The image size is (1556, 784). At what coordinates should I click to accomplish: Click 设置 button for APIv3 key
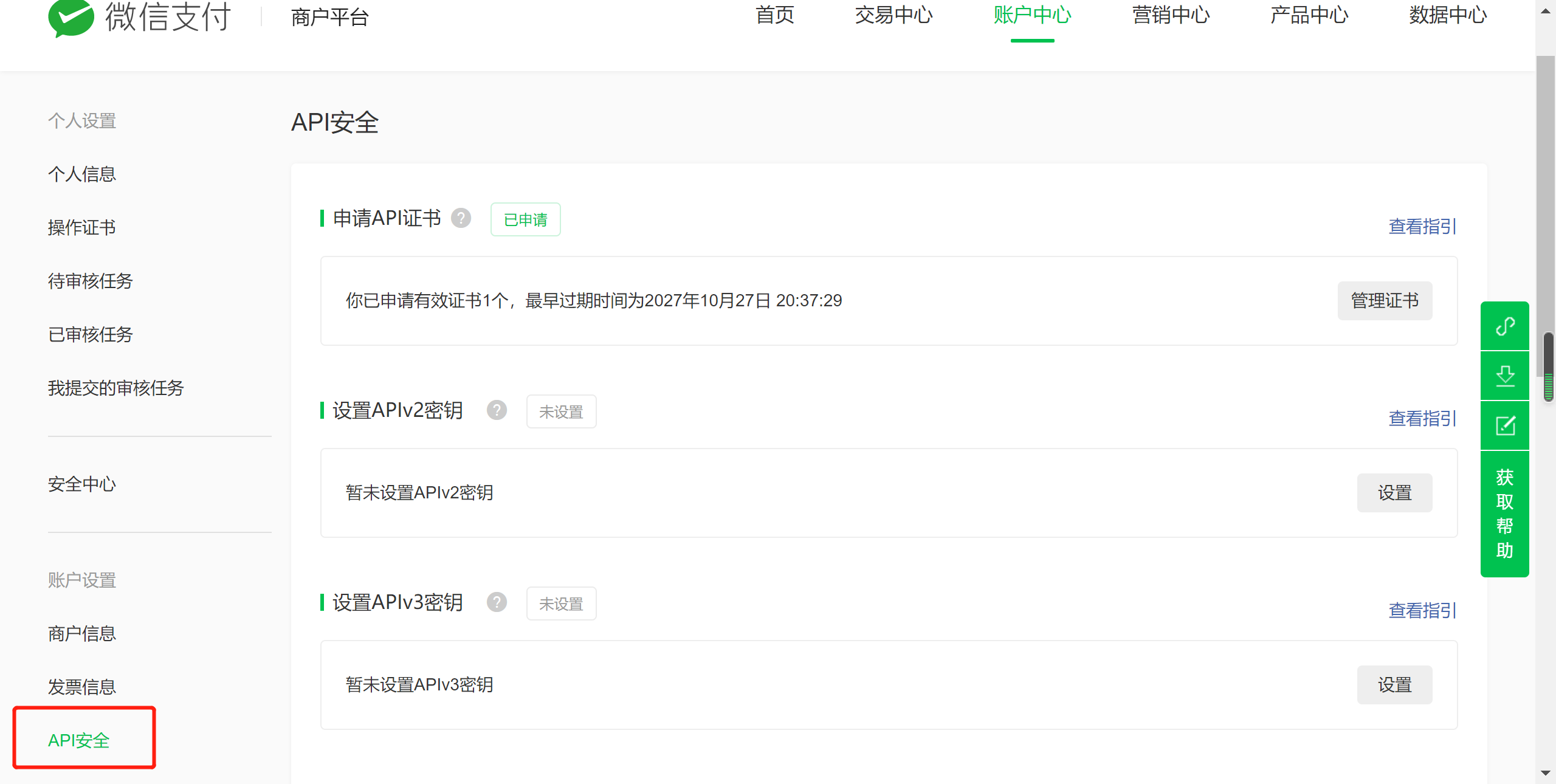coord(1394,684)
